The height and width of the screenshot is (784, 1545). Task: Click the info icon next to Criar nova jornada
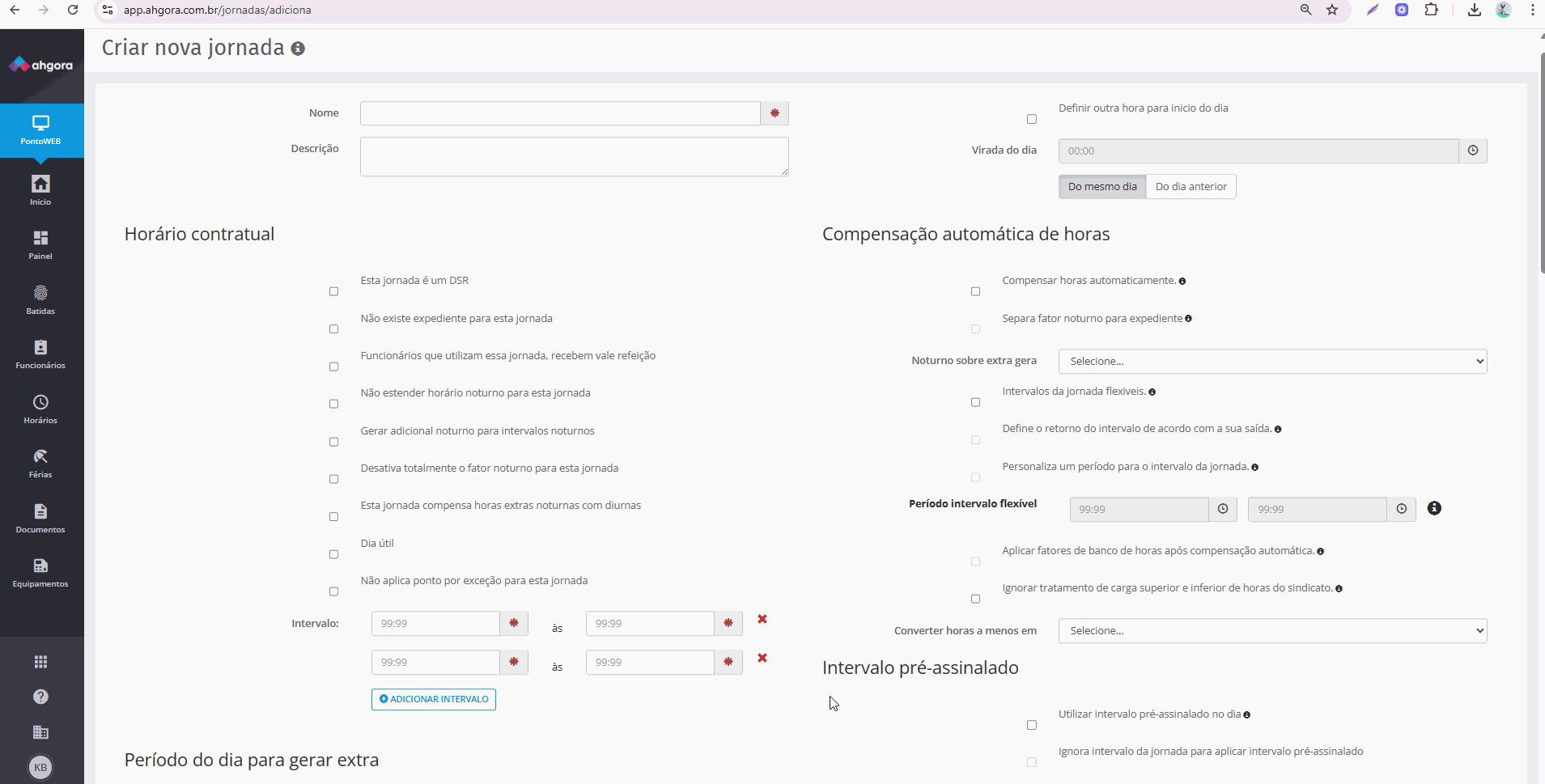(298, 49)
